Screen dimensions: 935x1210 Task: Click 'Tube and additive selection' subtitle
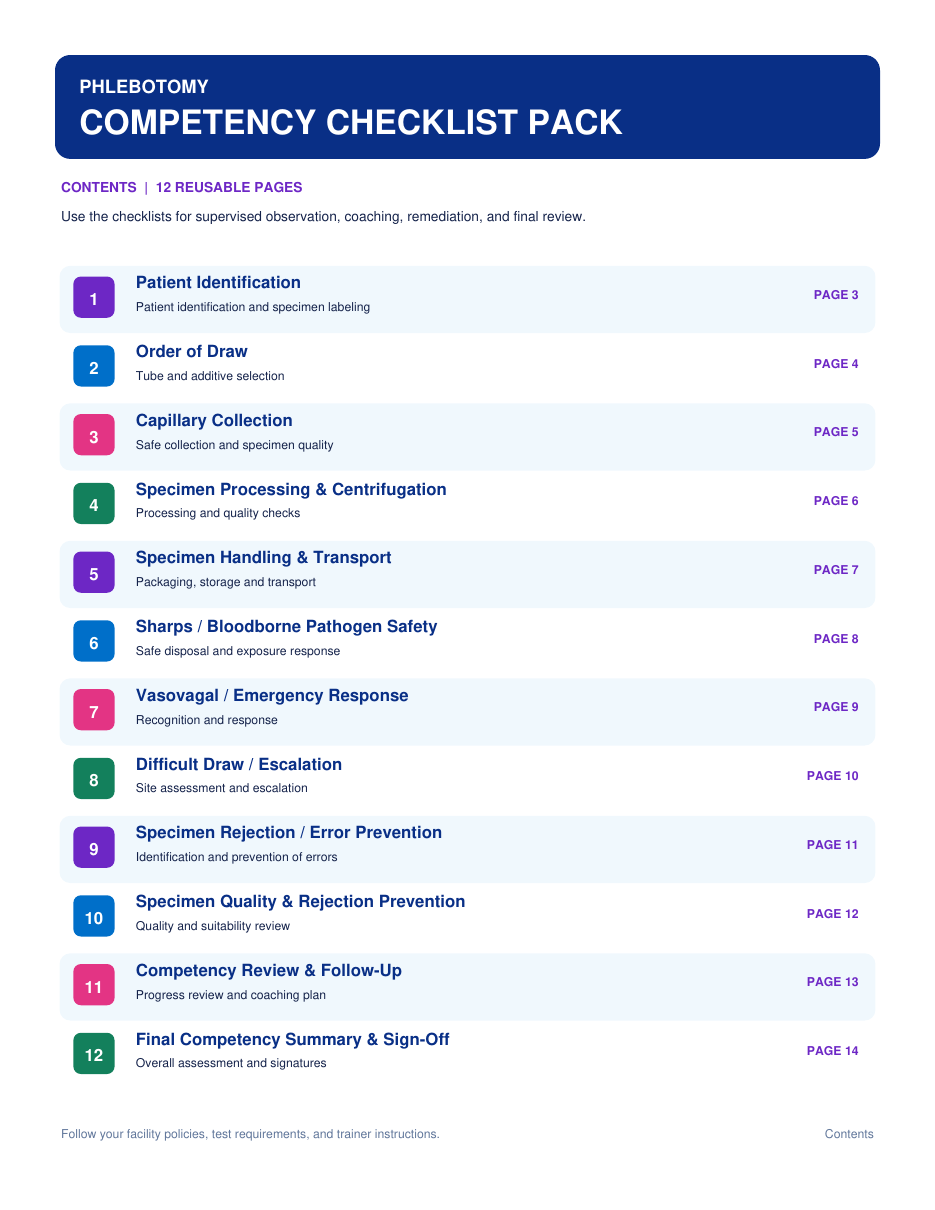tap(210, 376)
